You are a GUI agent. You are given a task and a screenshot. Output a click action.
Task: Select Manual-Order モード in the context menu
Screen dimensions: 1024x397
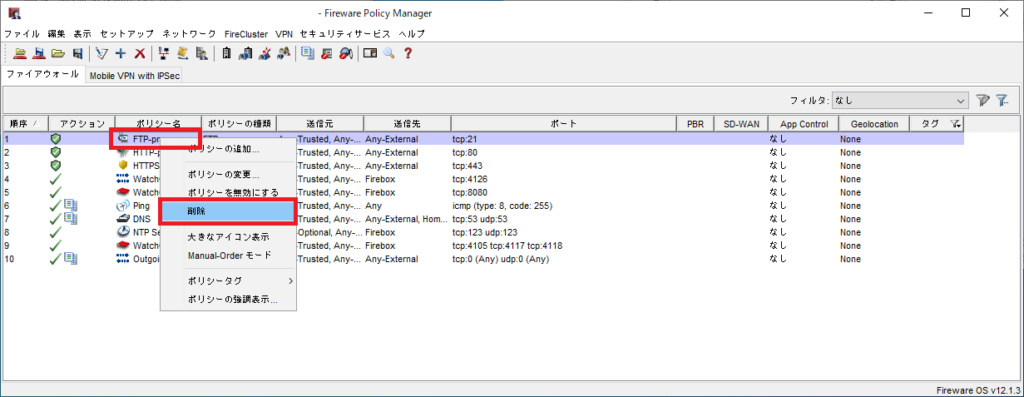[x=229, y=255]
